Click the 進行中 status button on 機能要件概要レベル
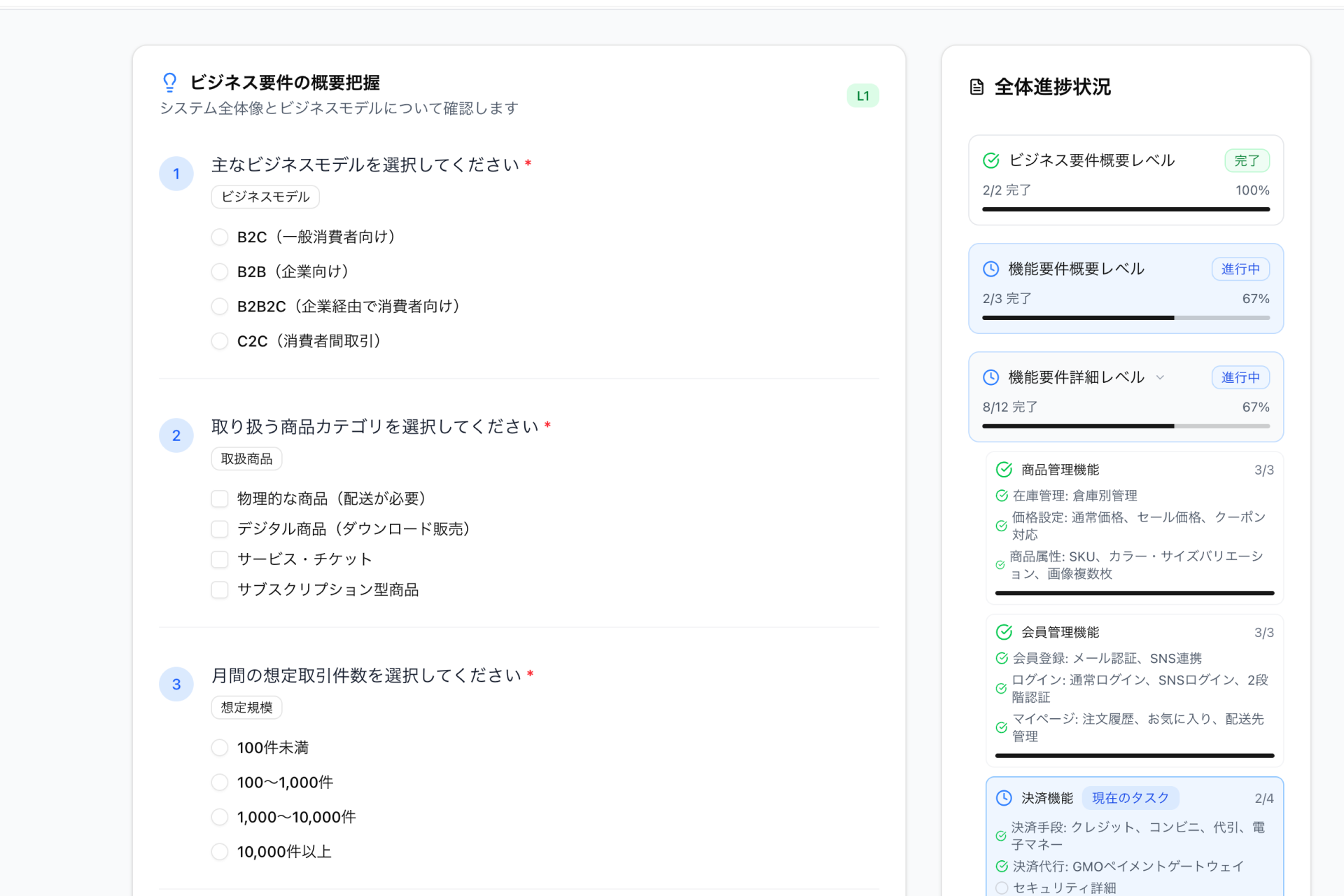This screenshot has width=1344, height=896. (1240, 268)
